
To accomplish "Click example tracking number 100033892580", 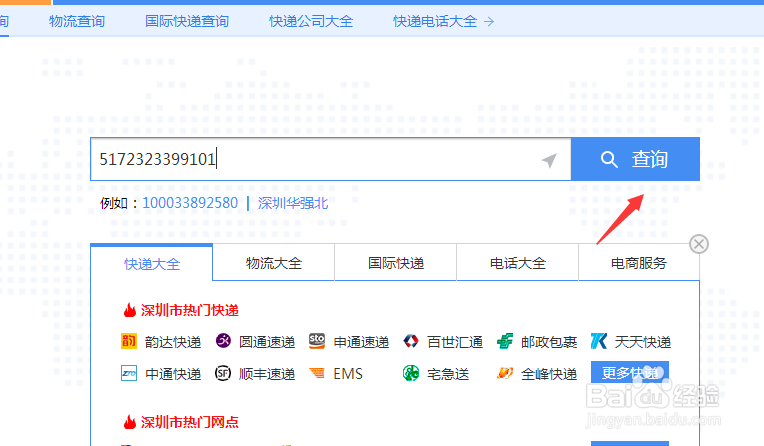I will pyautogui.click(x=190, y=203).
